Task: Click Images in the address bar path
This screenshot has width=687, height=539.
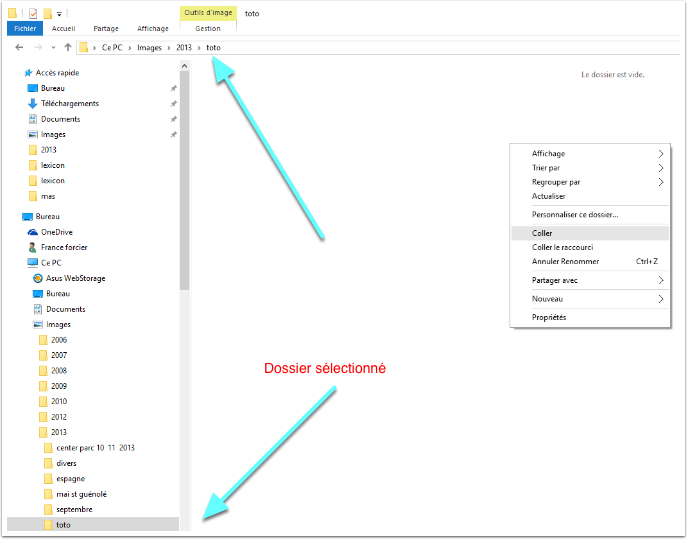Action: tap(149, 47)
